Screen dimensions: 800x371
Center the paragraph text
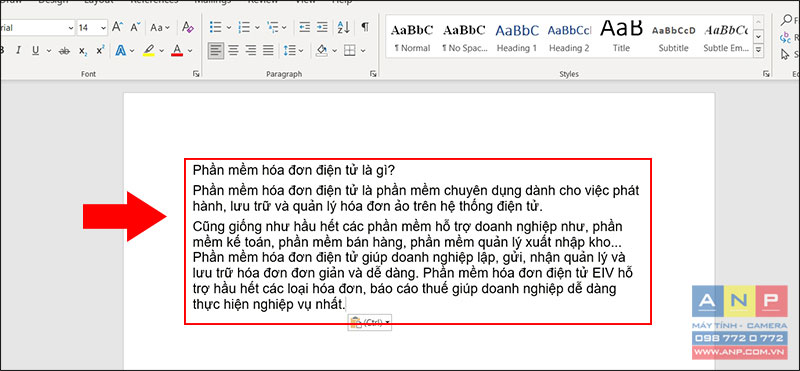click(x=233, y=51)
